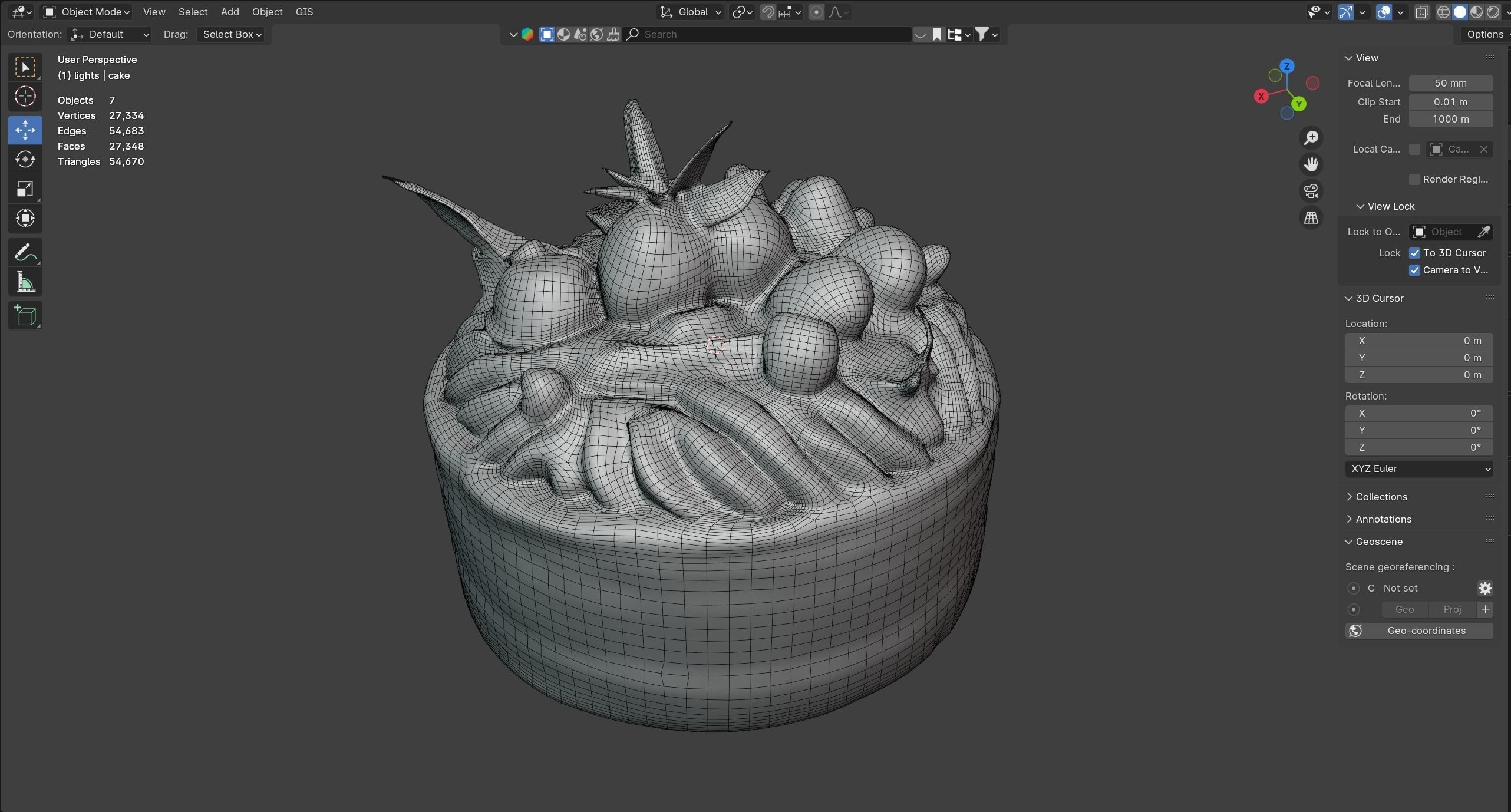Toggle show gizmo button

[1345, 12]
